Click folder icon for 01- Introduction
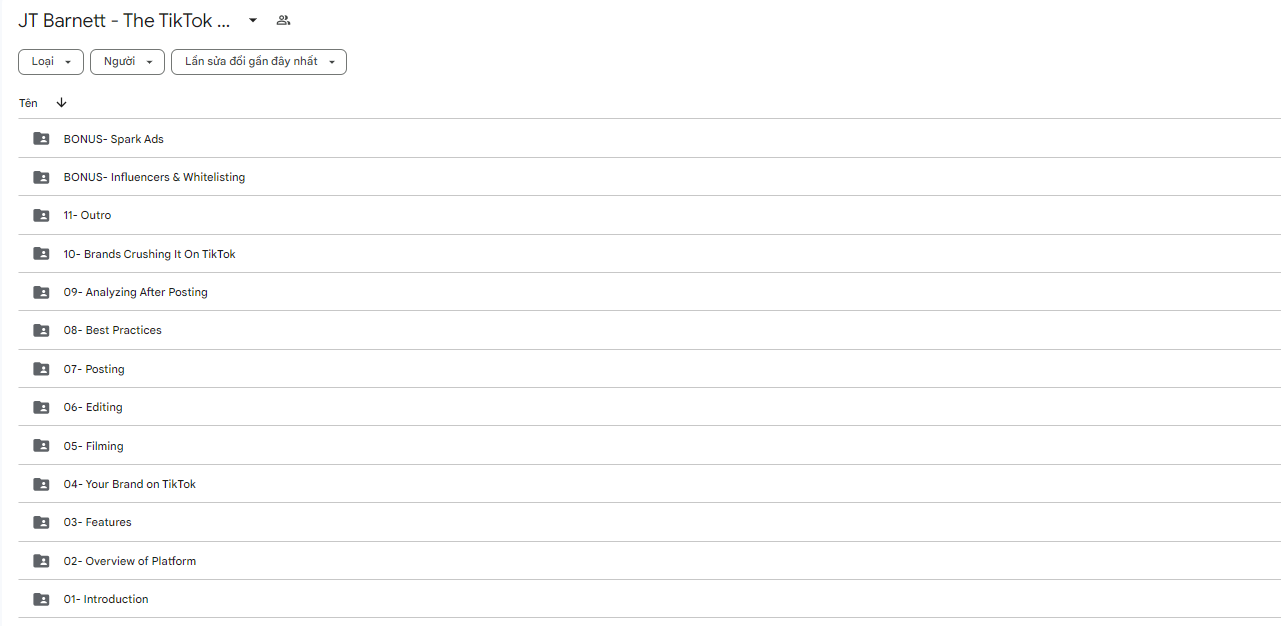The image size is (1281, 626). 41,599
